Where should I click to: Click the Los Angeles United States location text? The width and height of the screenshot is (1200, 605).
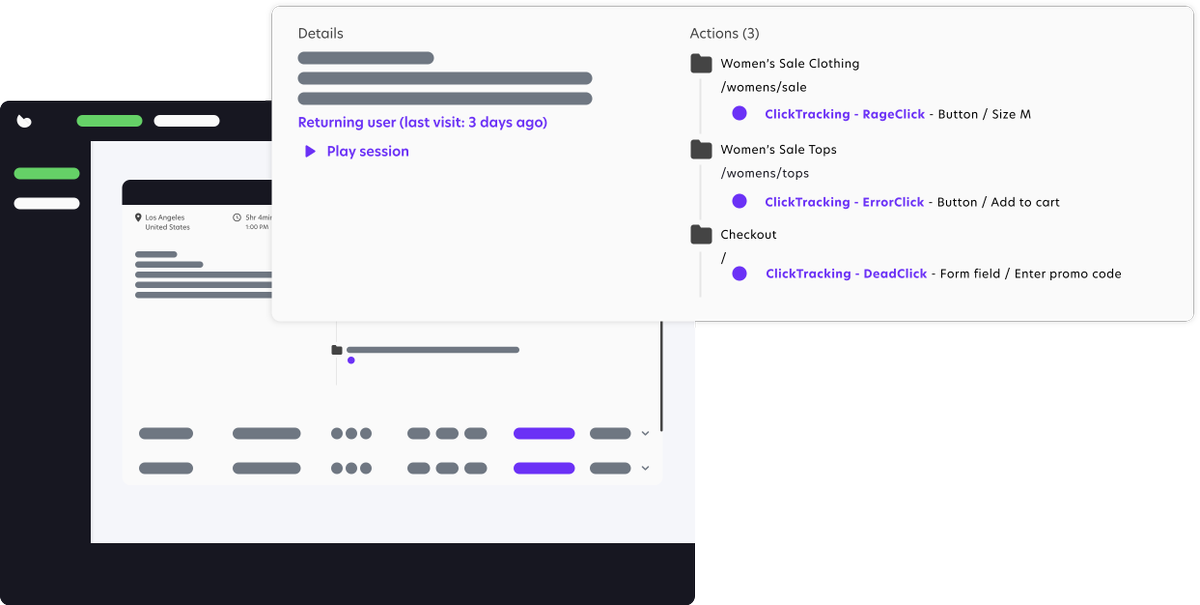pyautogui.click(x=167, y=222)
